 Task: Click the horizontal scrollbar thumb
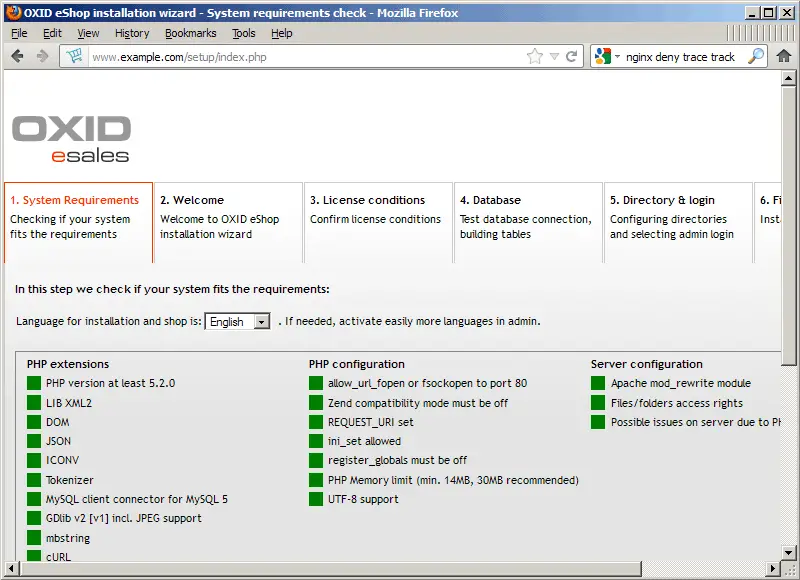pos(330,568)
